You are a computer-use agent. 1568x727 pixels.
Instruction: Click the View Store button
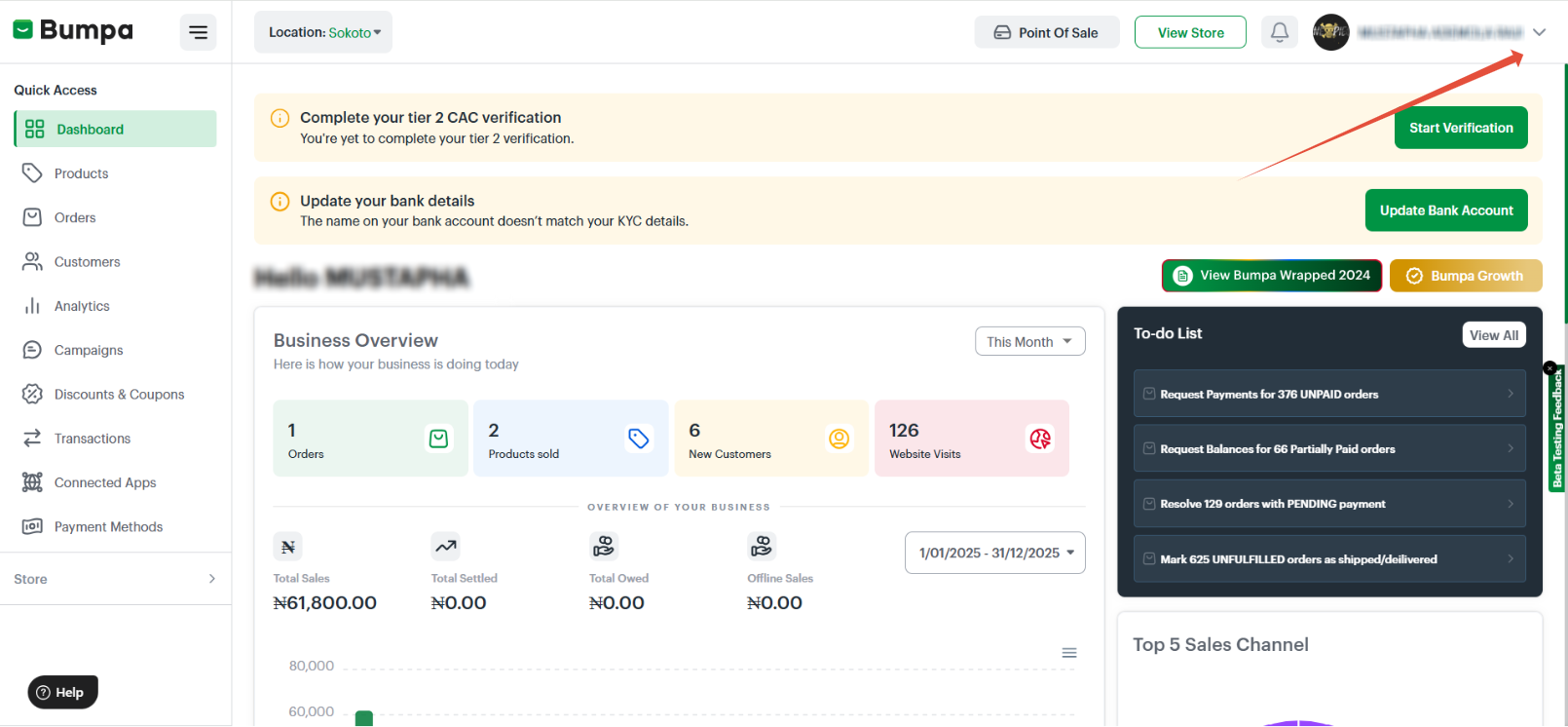pyautogui.click(x=1190, y=32)
